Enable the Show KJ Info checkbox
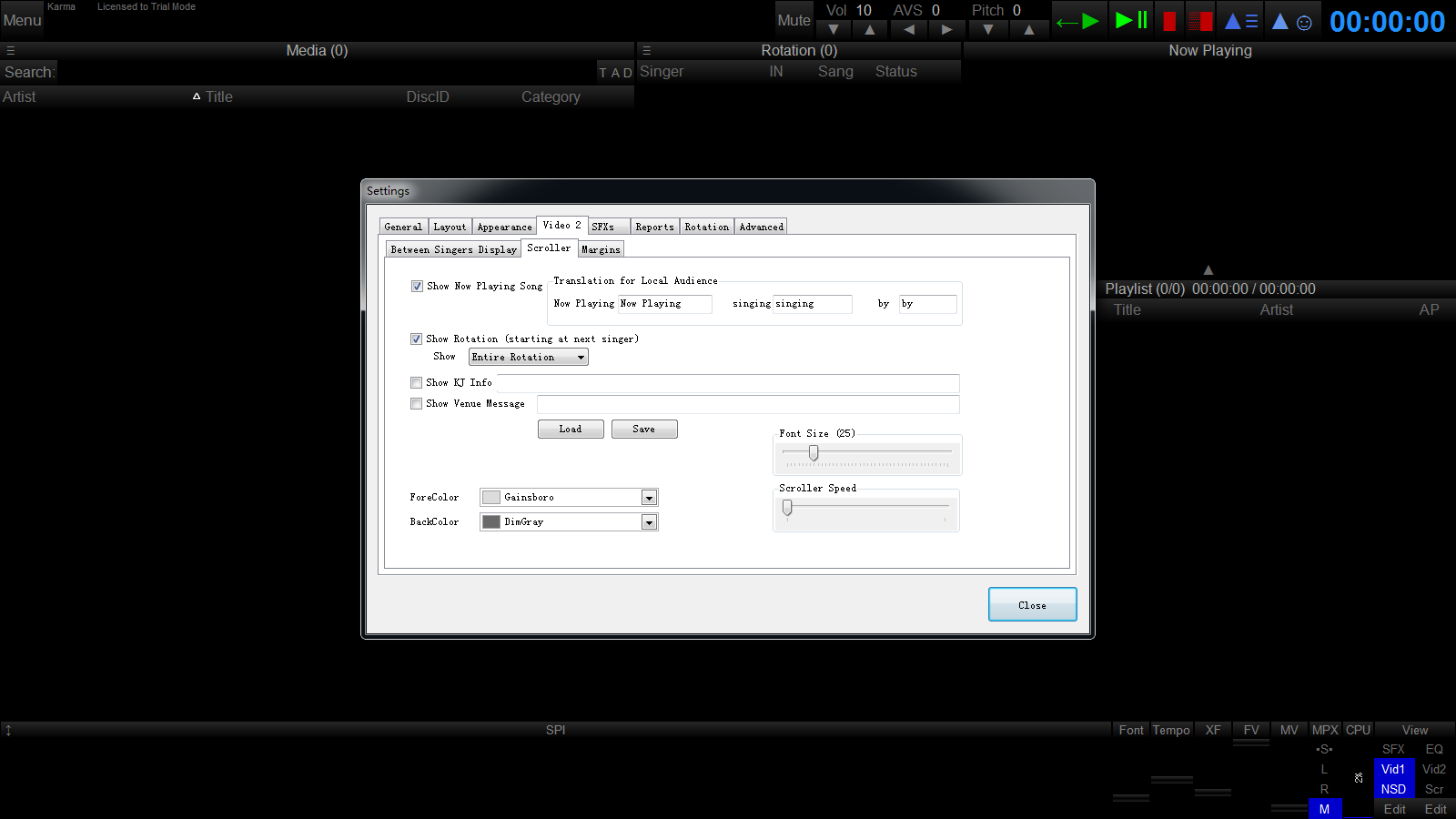This screenshot has width=1456, height=819. point(416,383)
